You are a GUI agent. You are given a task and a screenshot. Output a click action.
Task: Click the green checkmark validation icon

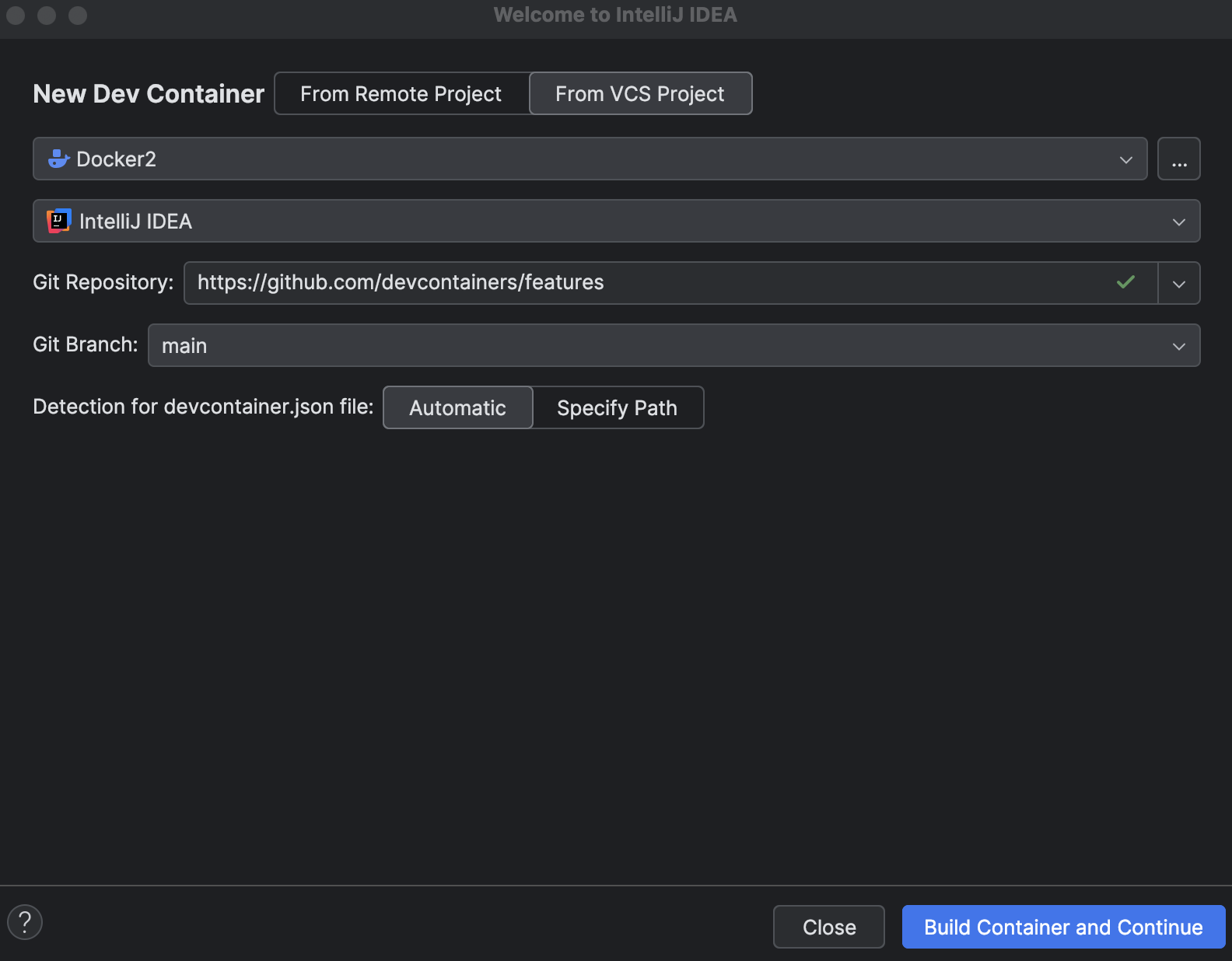(x=1125, y=282)
